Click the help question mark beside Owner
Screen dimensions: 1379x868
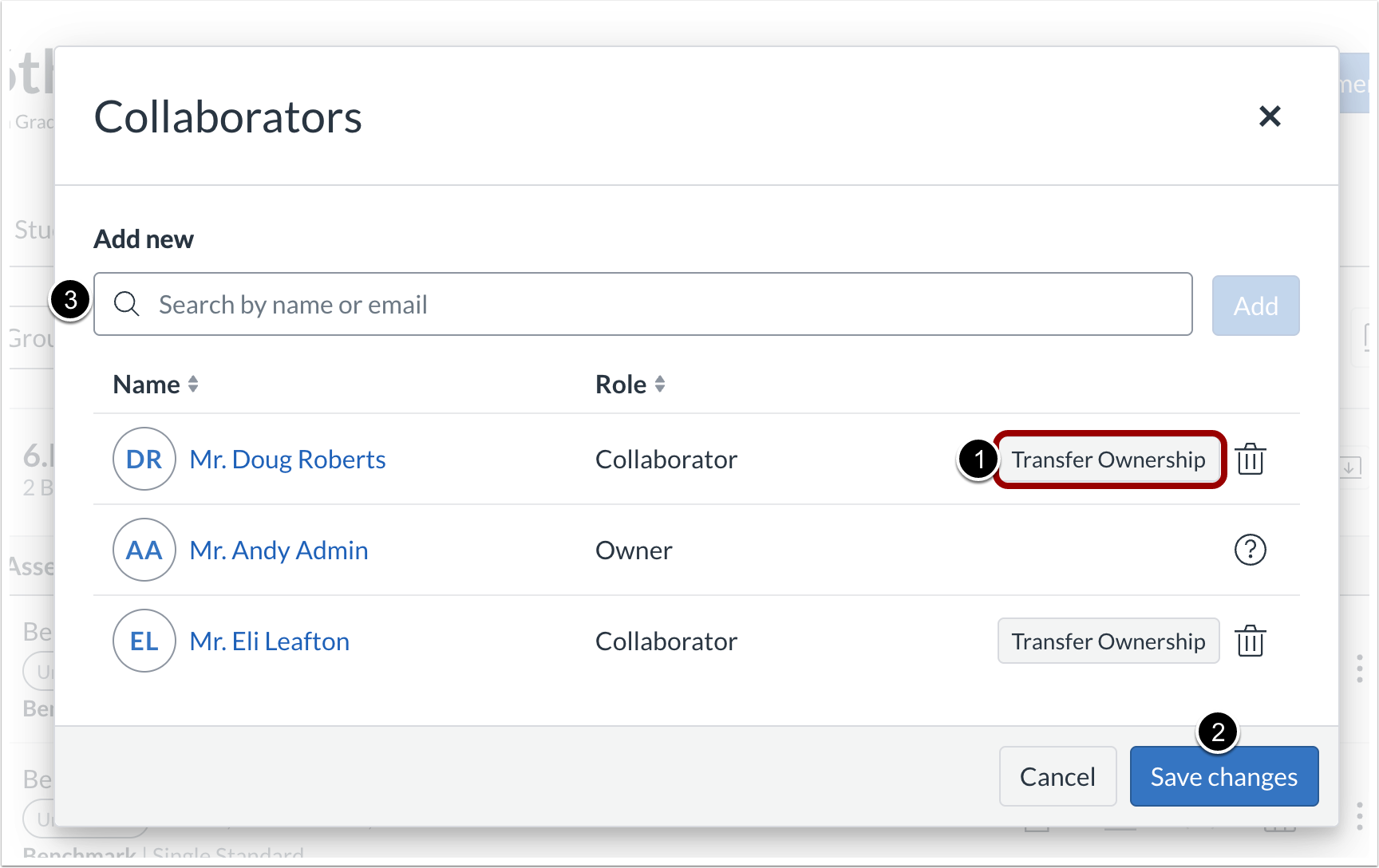pyautogui.click(x=1251, y=550)
